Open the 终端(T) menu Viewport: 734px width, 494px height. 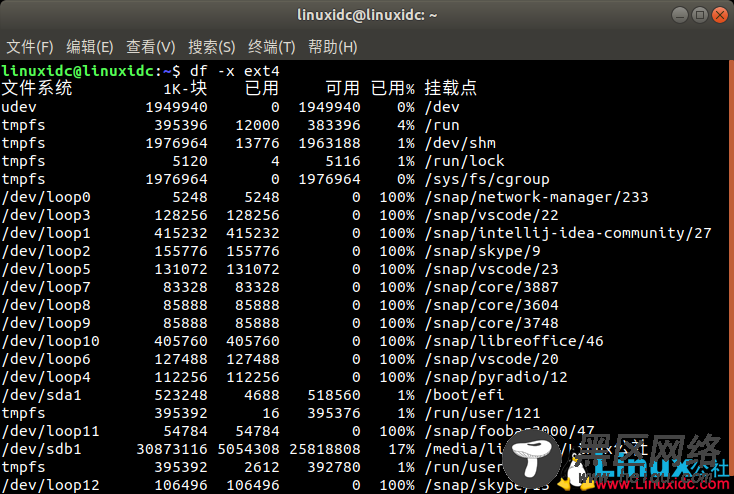click(272, 47)
